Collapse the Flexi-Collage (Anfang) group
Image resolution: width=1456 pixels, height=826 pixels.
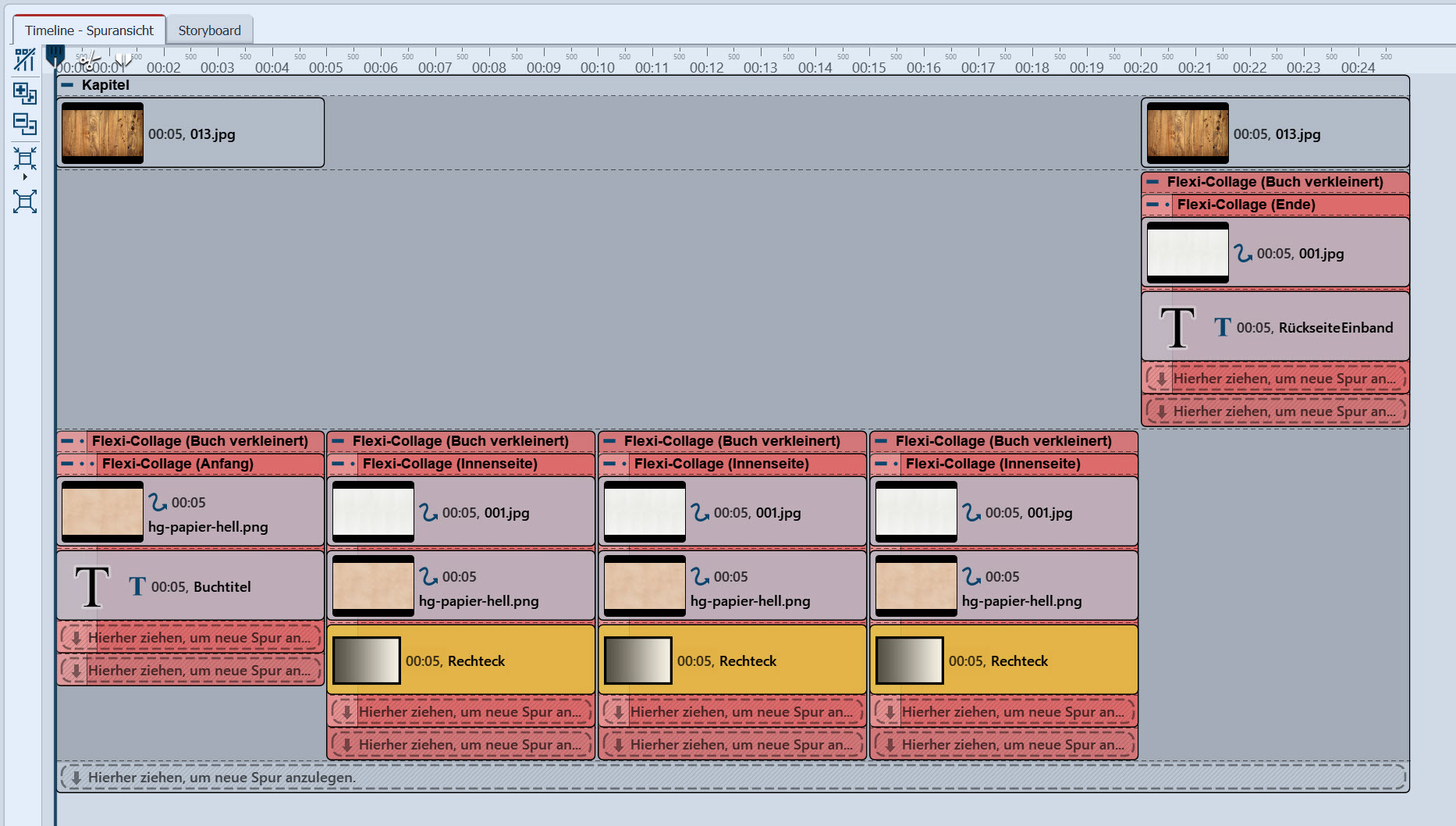68,464
